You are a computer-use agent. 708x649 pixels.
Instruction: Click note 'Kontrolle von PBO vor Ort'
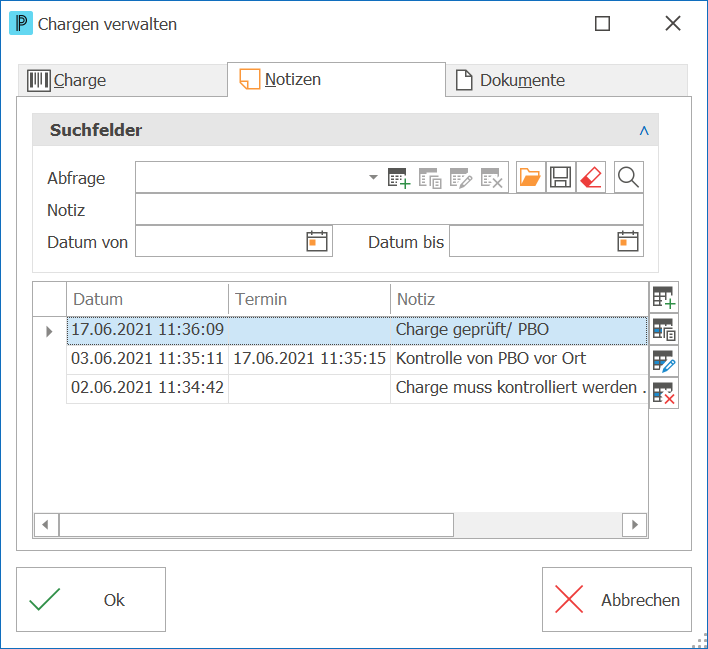490,359
